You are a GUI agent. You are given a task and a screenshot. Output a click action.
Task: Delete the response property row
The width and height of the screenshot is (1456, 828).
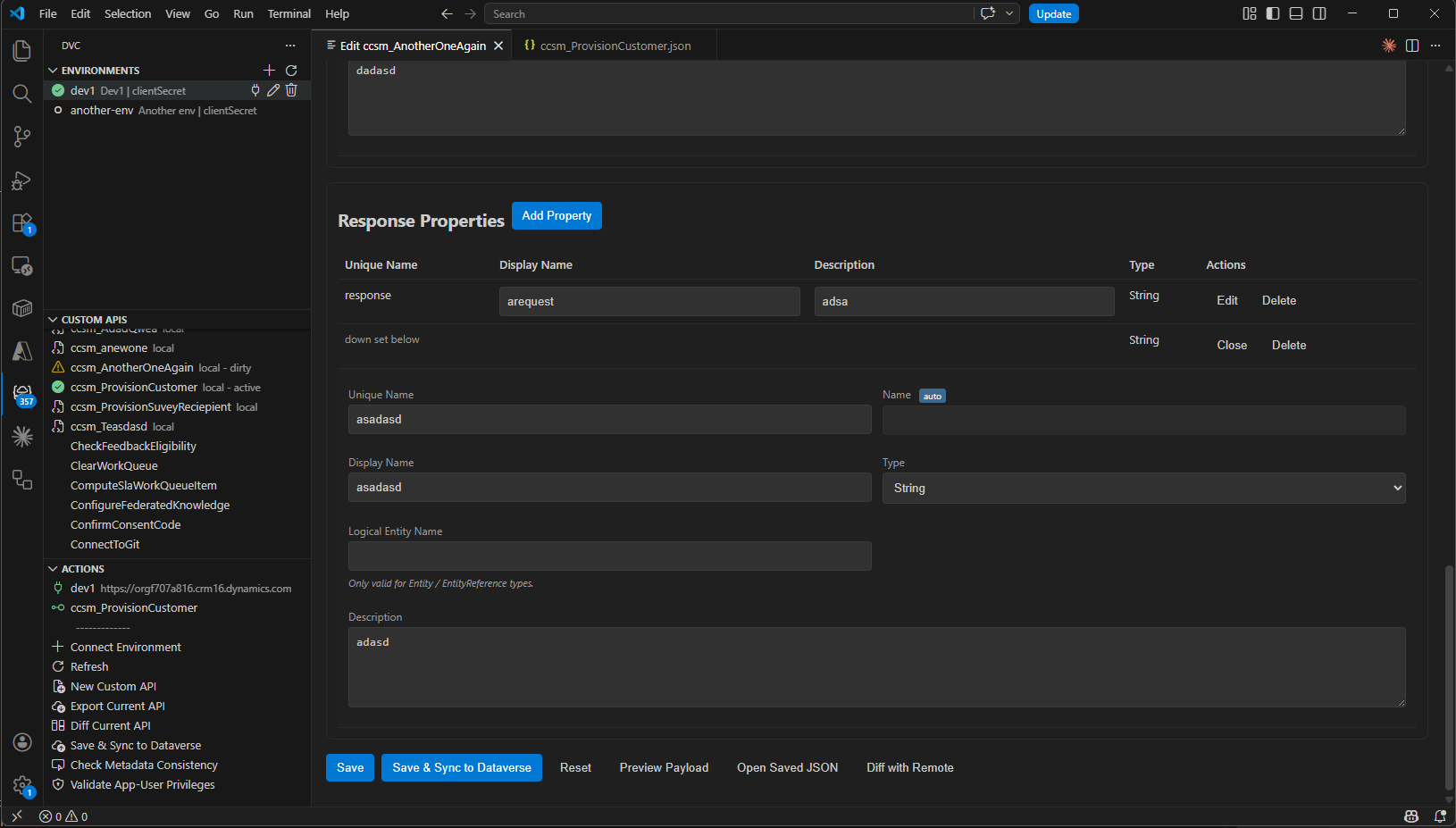pos(1278,300)
